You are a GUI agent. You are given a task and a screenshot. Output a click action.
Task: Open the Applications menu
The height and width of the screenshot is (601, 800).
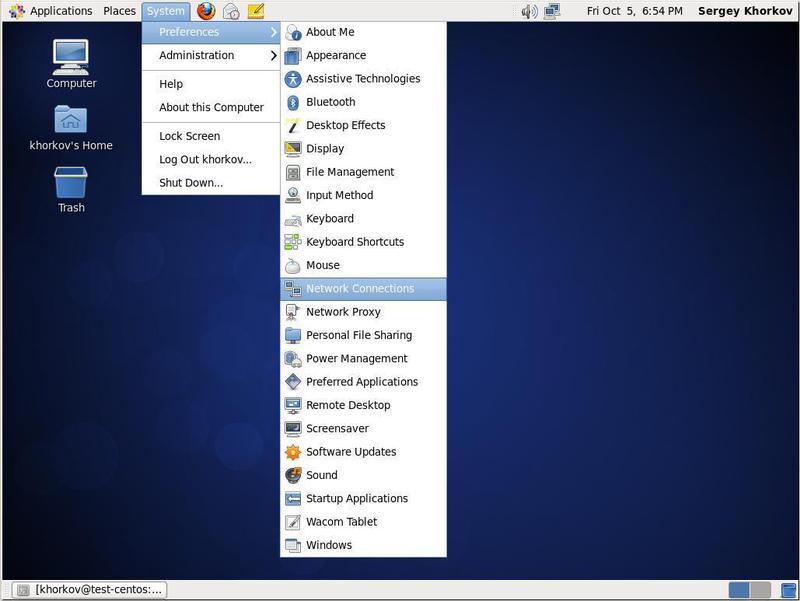pyautogui.click(x=60, y=11)
